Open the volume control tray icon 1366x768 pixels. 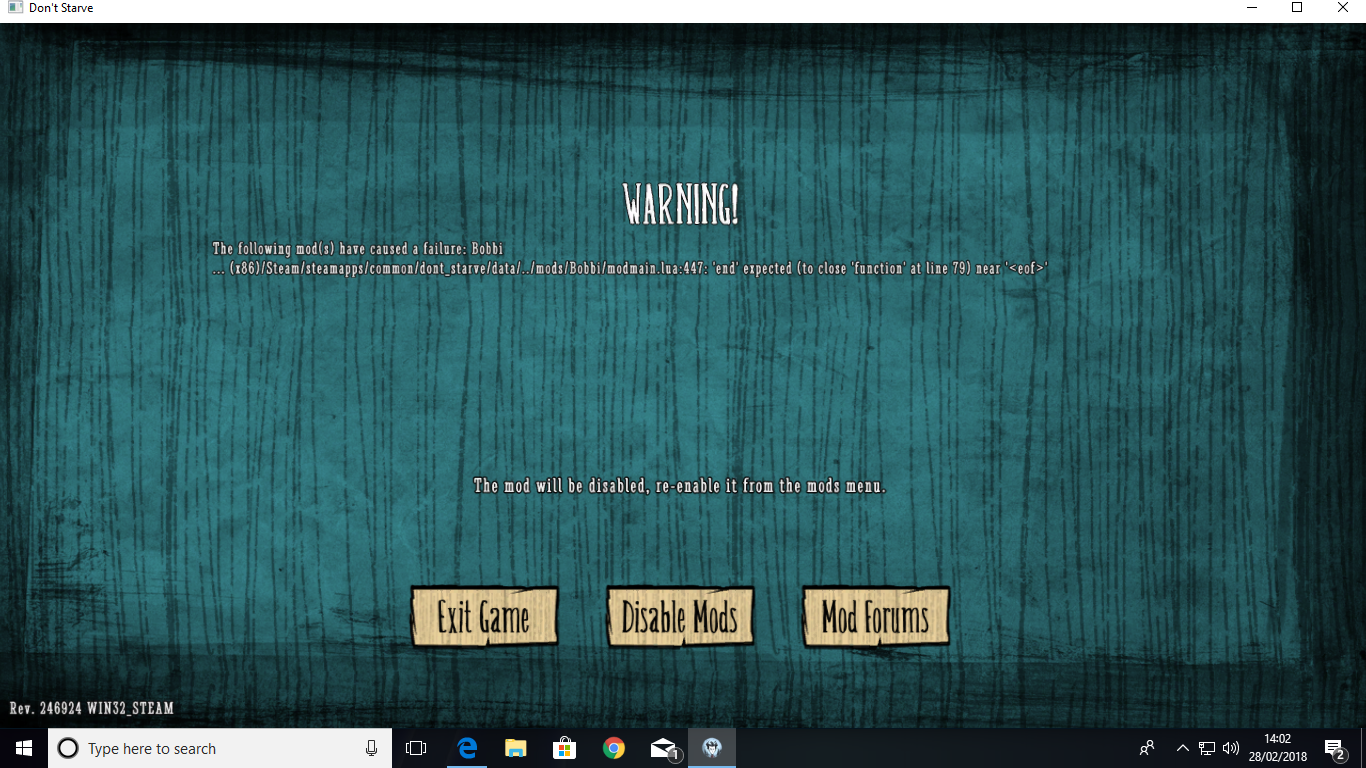[1231, 748]
